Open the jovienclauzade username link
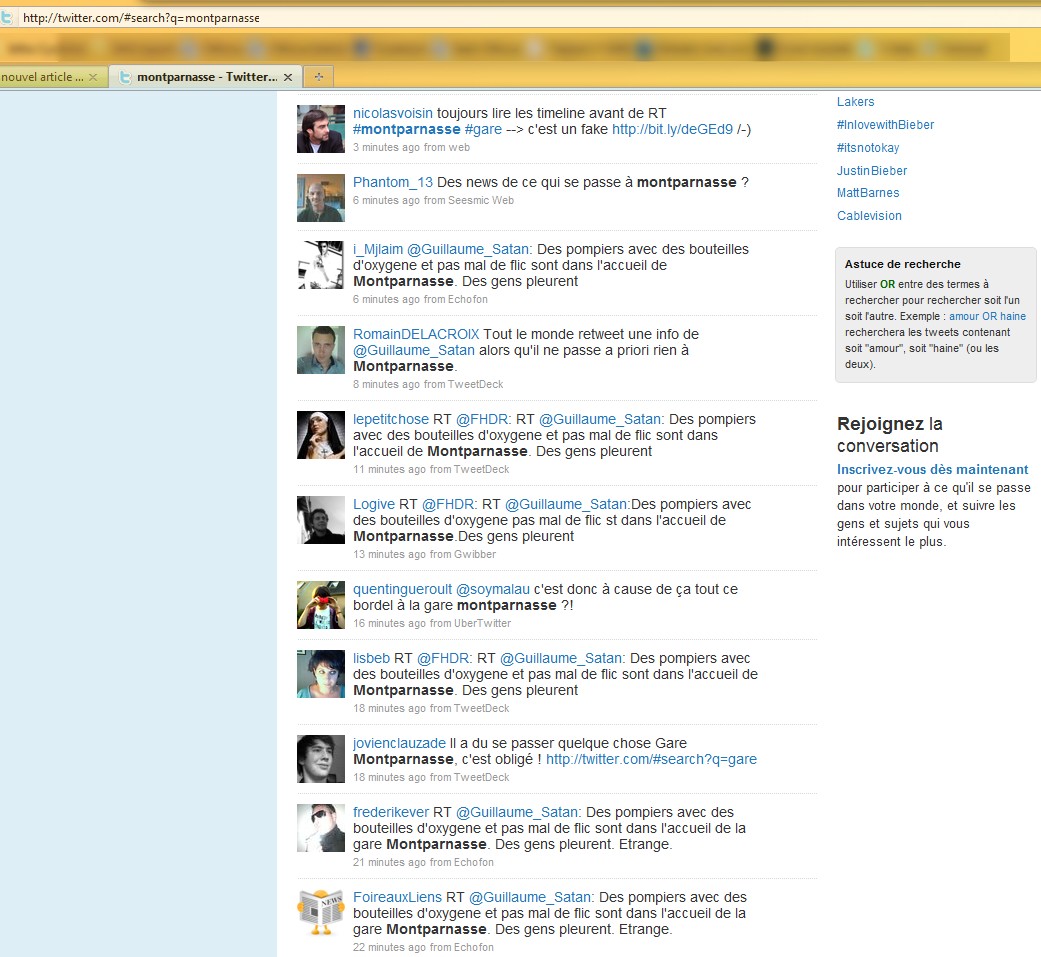Viewport: 1041px width, 957px height. (x=399, y=744)
